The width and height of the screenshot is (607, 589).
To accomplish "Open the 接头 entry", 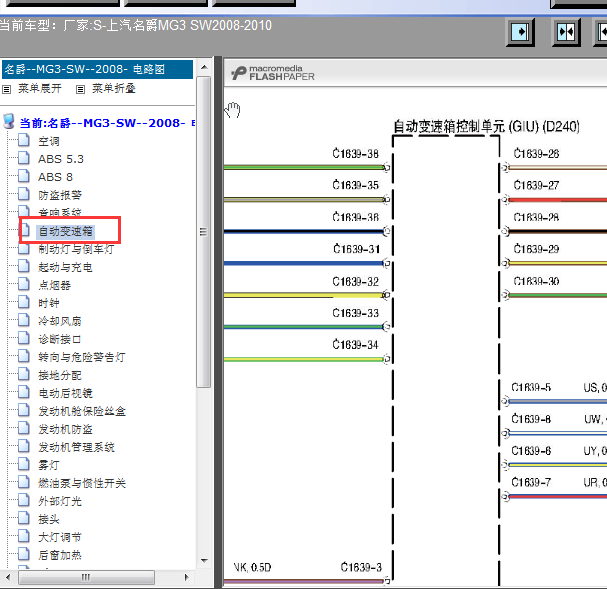I will click(48, 519).
